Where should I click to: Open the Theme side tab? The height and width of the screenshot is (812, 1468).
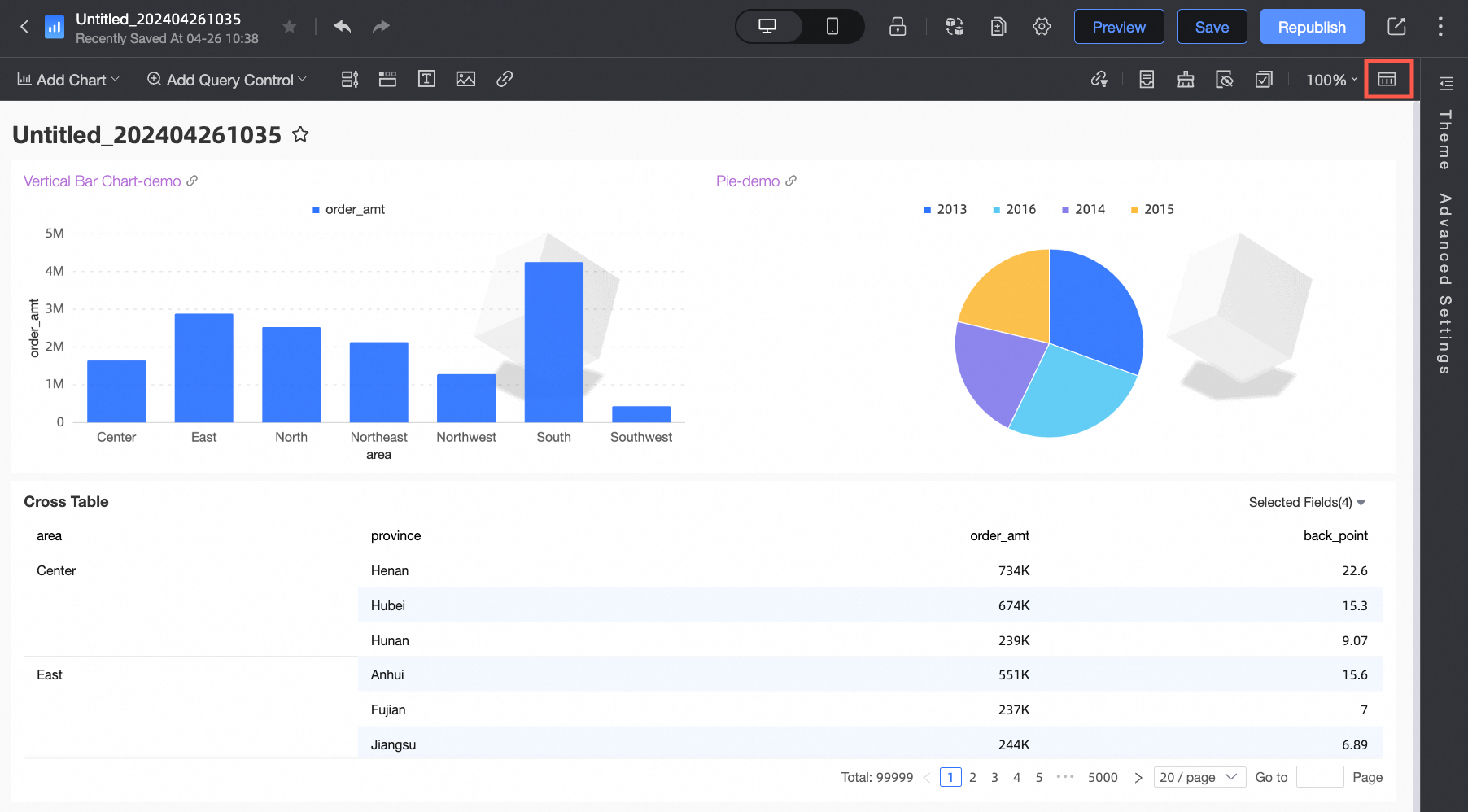1445,140
